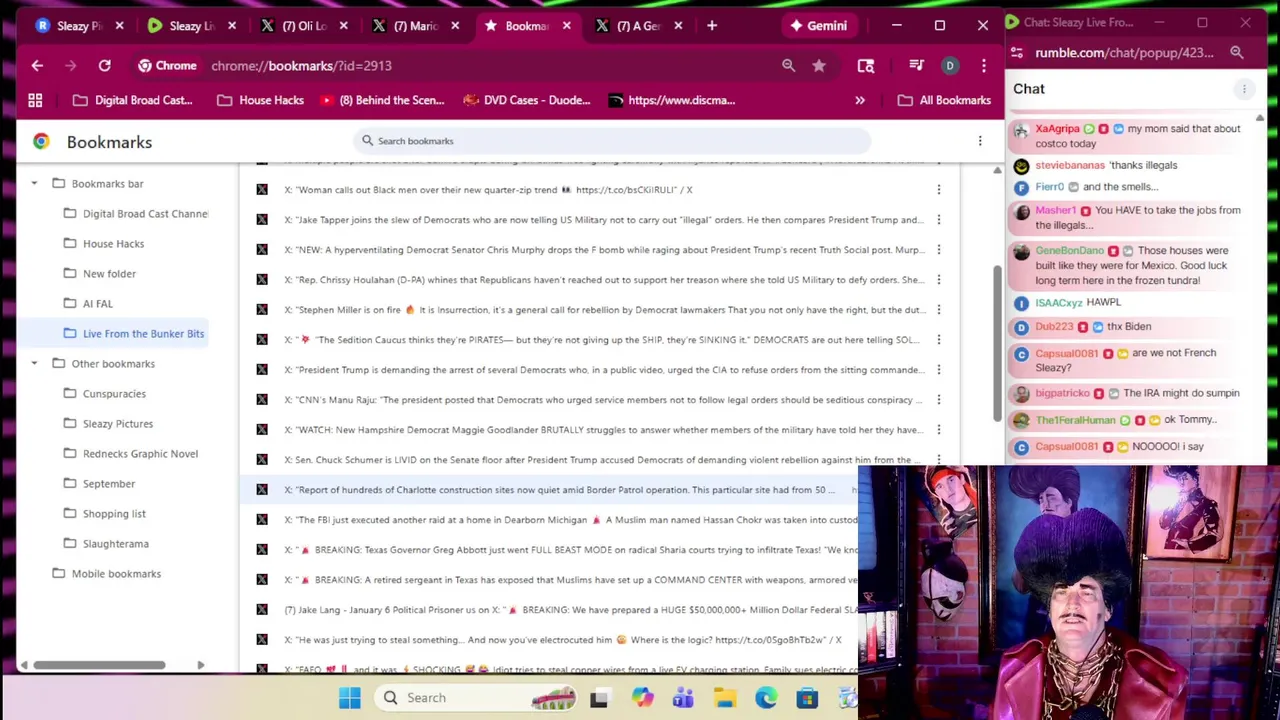Select the Charlotte construction sites bookmark

pos(549,490)
